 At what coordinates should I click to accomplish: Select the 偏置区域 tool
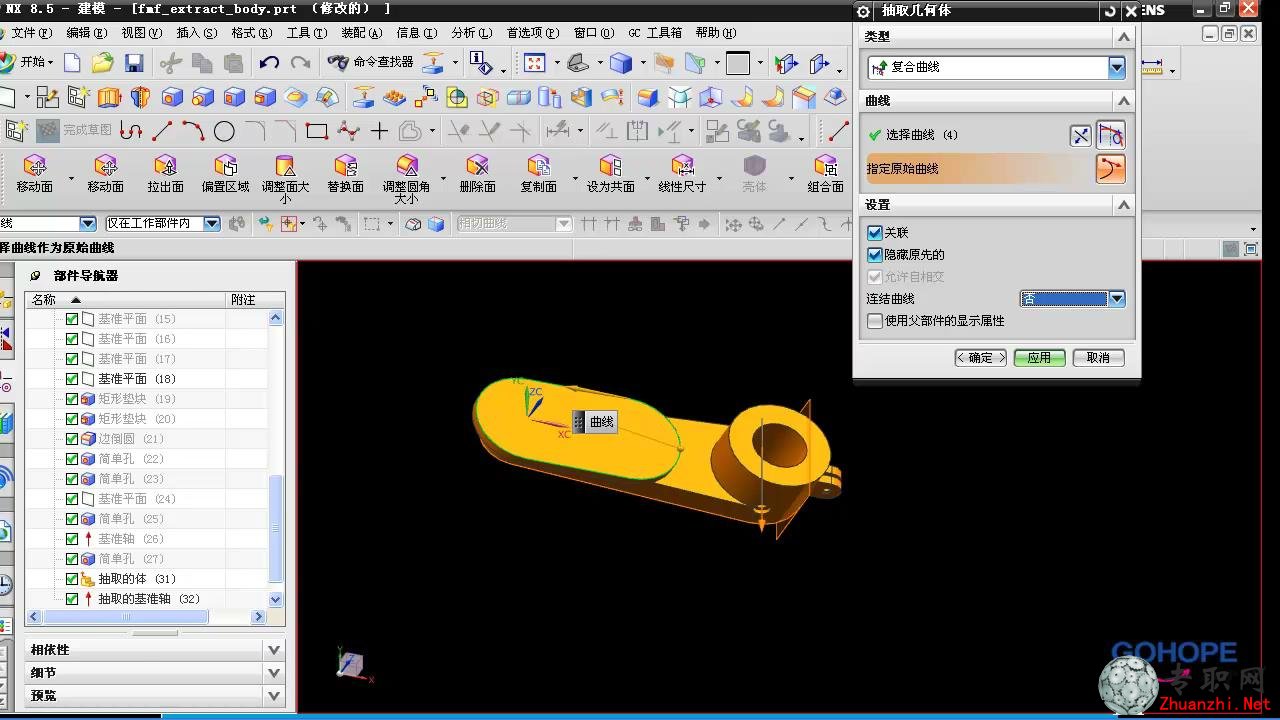click(x=226, y=174)
